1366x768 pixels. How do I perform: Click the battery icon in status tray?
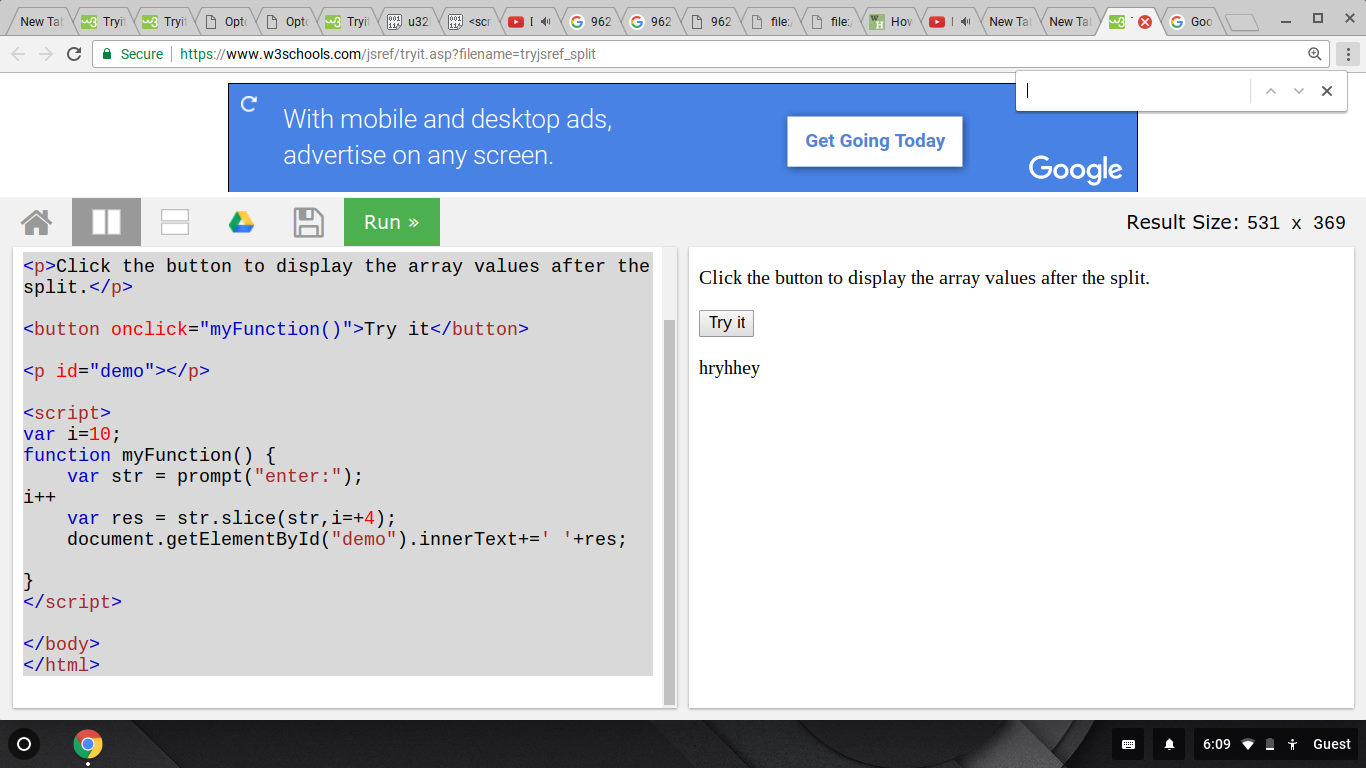(x=1270, y=744)
